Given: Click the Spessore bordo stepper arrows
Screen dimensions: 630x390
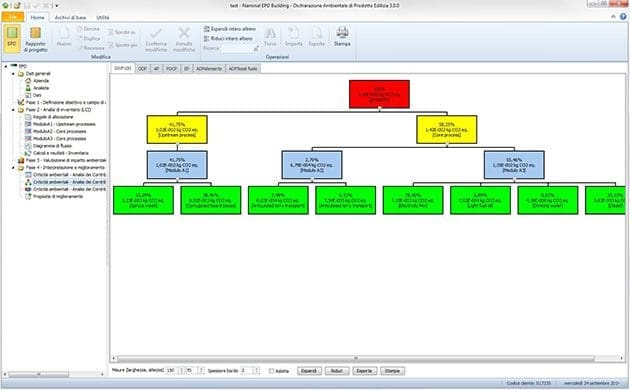Looking at the screenshot, I should pyautogui.click(x=256, y=370).
